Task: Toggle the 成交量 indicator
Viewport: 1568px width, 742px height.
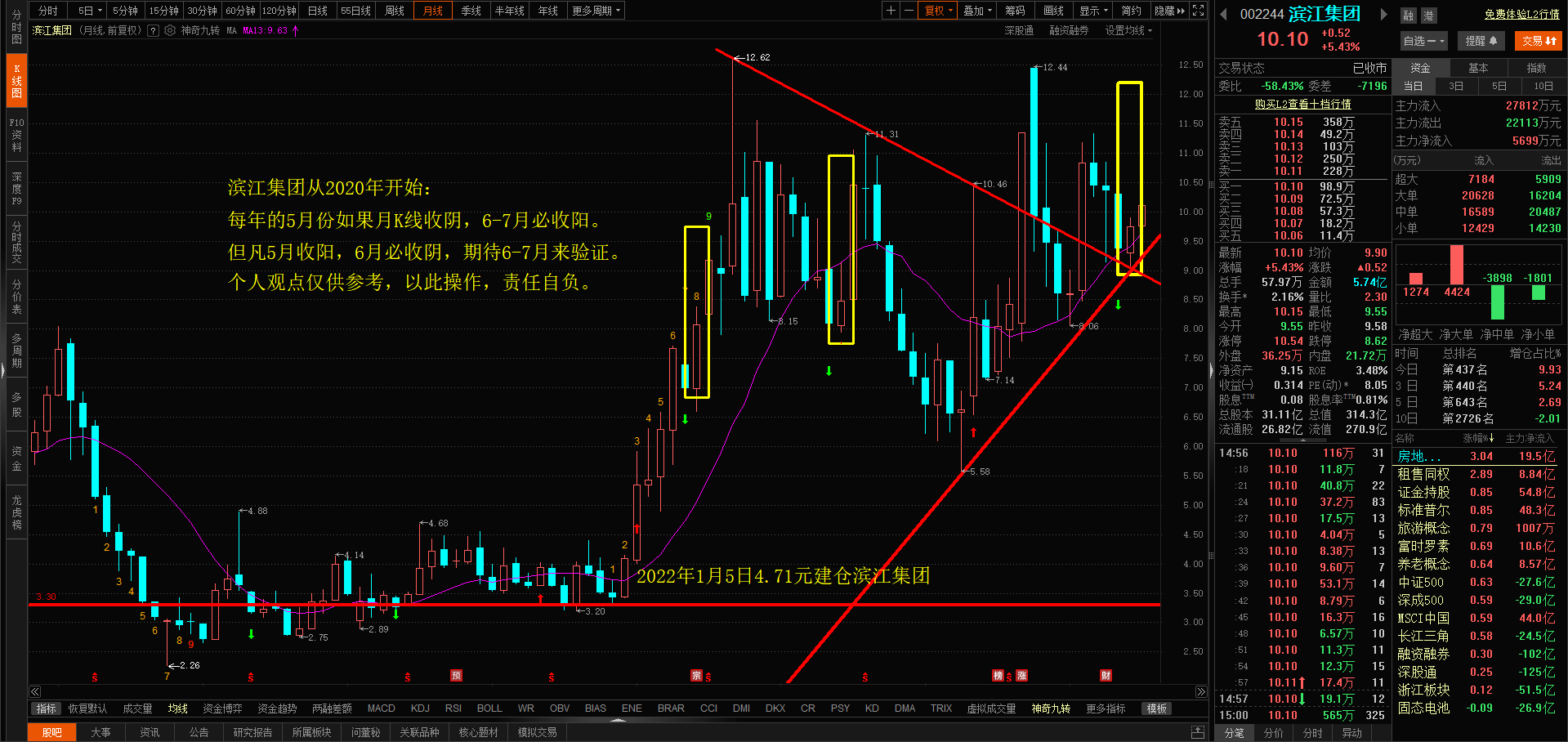Action: (137, 708)
